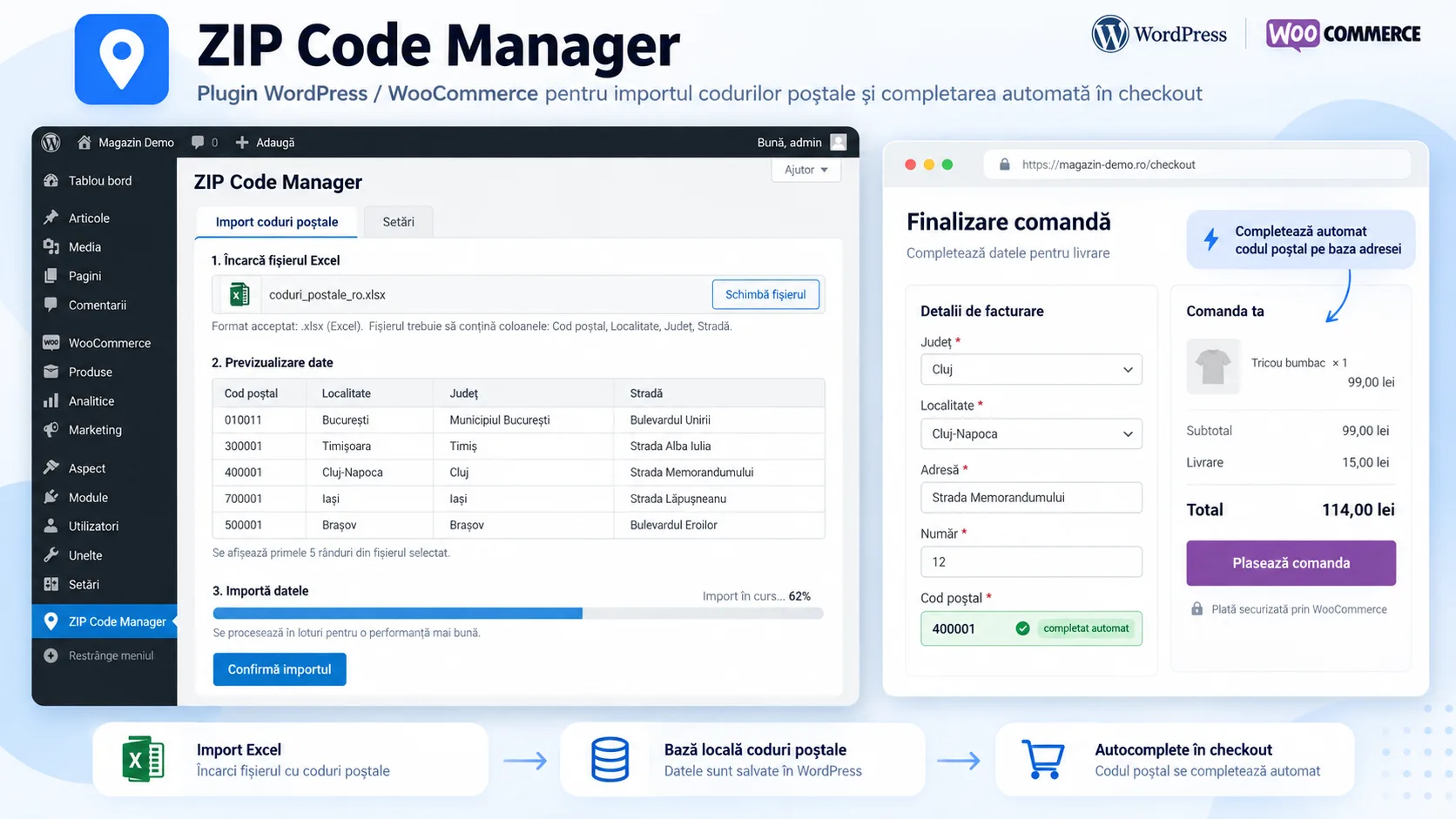This screenshot has width=1456, height=819.
Task: Click the Tricou bumbac product thumbnail
Action: pos(1213,366)
